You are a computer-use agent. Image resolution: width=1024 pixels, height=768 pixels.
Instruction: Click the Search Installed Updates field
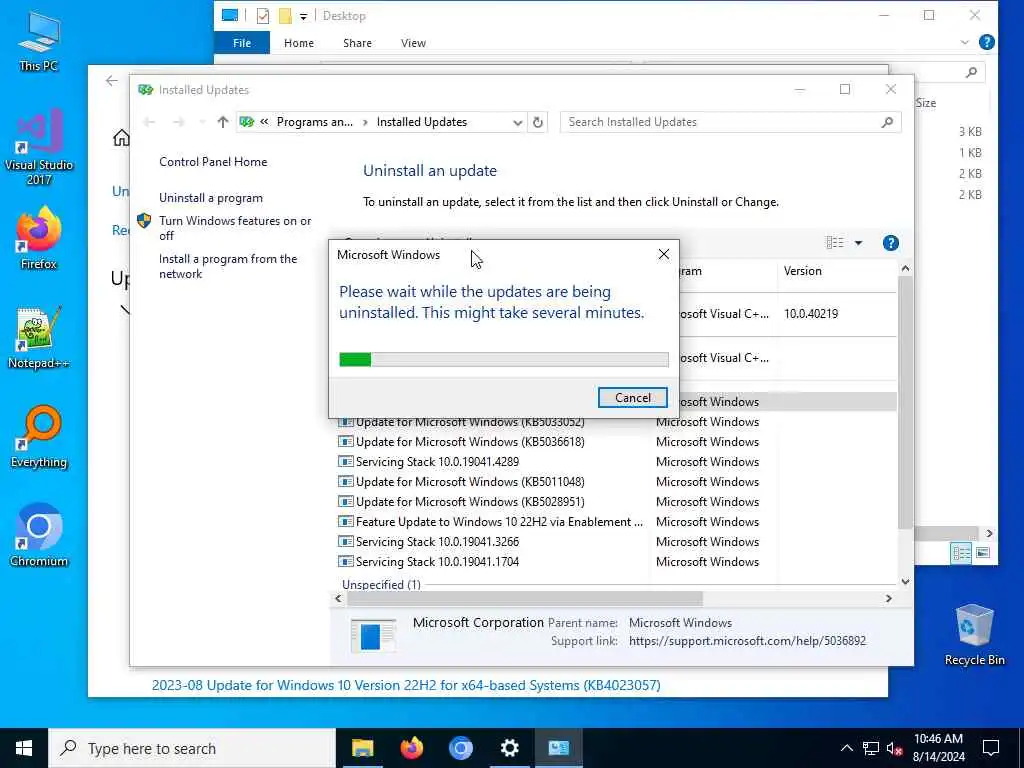pyautogui.click(x=730, y=122)
